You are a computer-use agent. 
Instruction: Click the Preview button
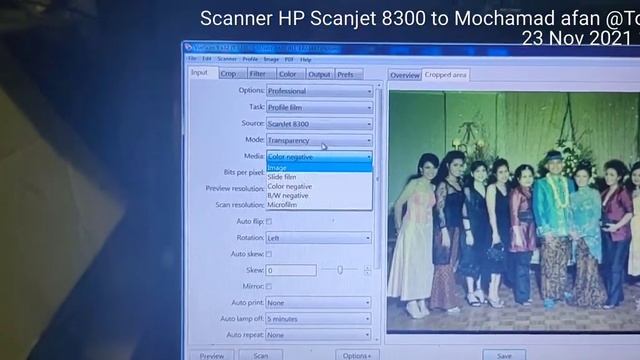pyautogui.click(x=212, y=355)
